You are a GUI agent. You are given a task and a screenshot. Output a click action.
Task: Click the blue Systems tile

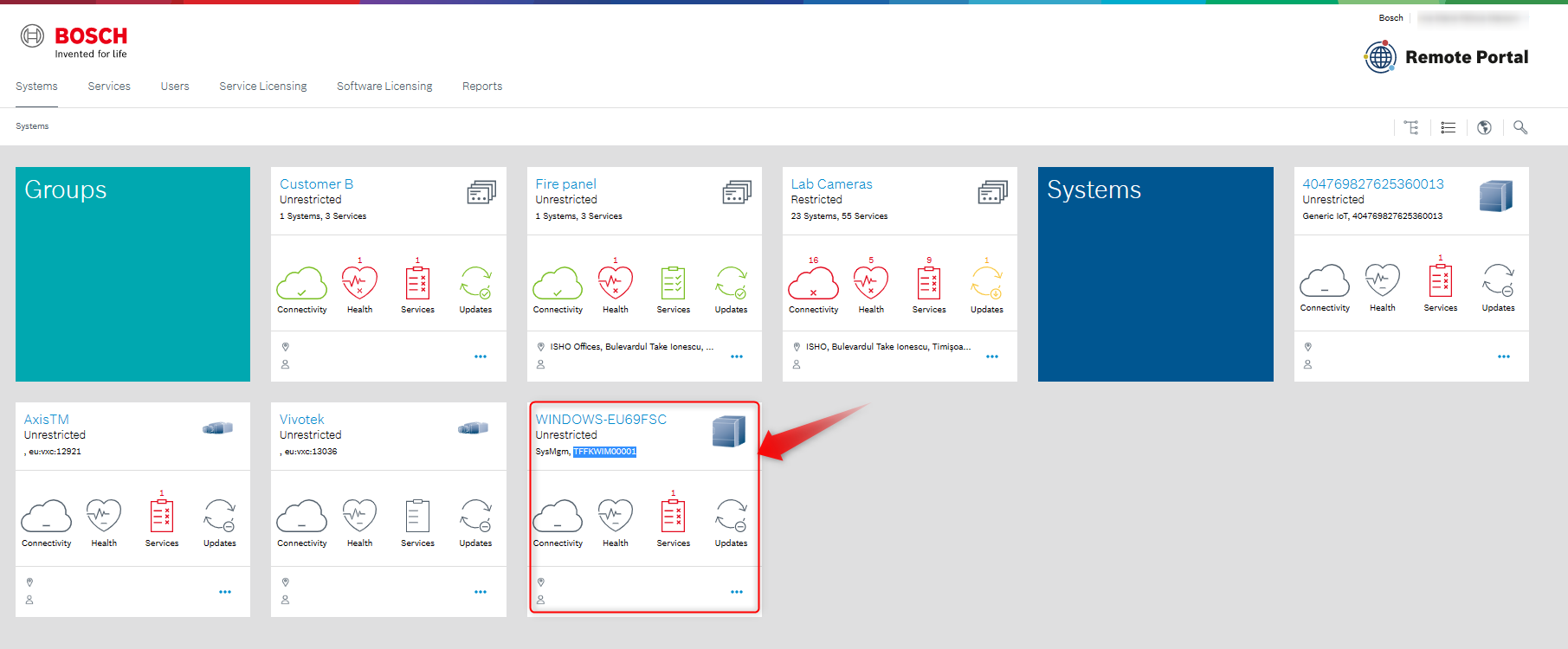(x=1155, y=274)
